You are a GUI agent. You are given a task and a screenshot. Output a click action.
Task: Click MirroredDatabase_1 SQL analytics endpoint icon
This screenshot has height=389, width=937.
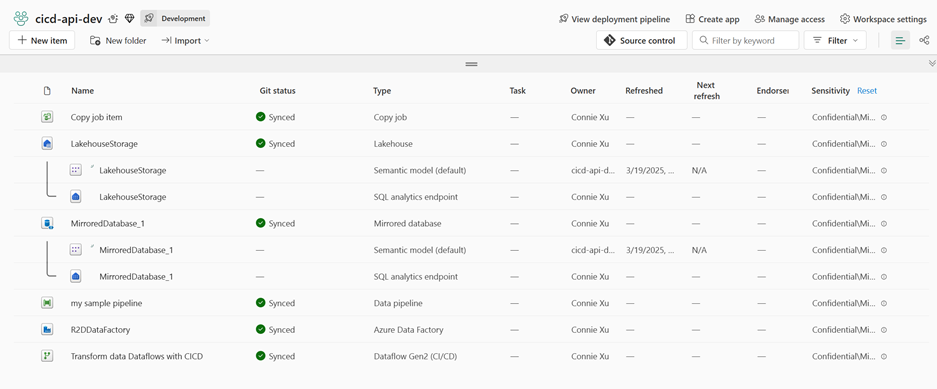pos(75,277)
